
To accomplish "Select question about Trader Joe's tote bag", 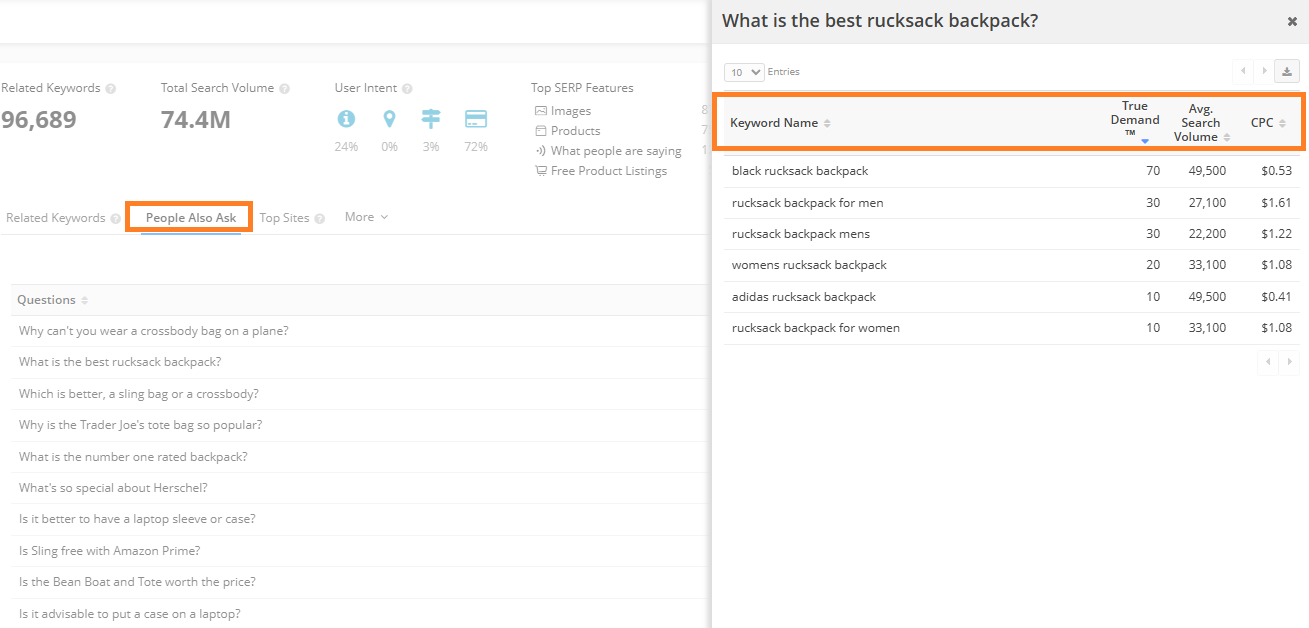I will [140, 425].
